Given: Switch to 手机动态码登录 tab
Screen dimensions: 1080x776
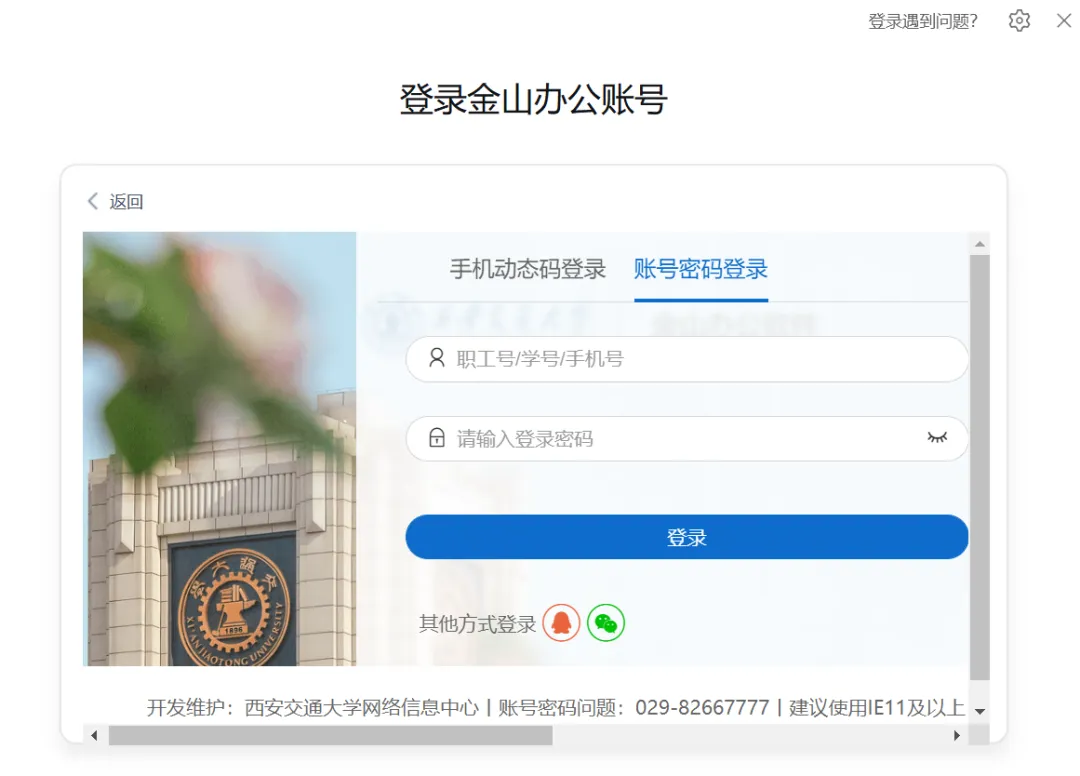Looking at the screenshot, I should [528, 269].
